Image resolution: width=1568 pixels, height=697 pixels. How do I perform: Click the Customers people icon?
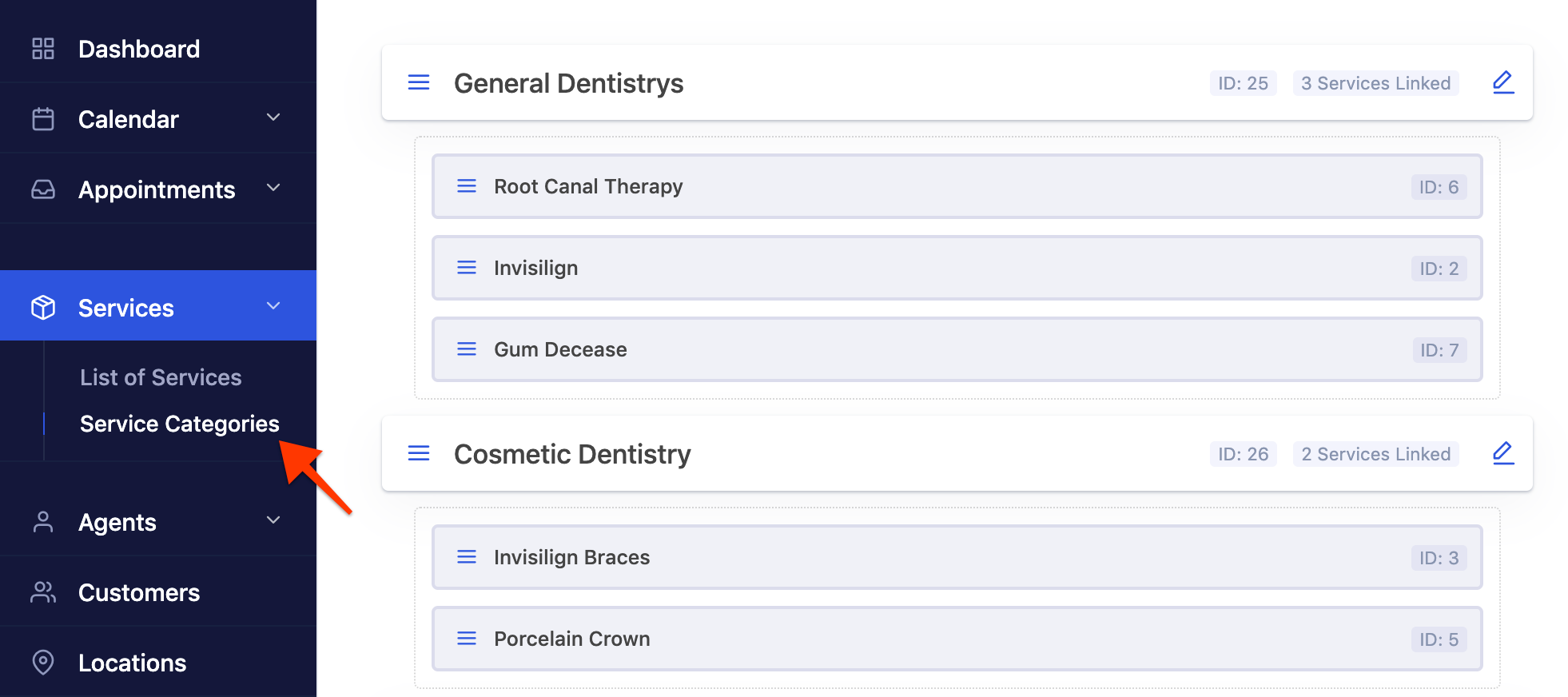coord(43,592)
